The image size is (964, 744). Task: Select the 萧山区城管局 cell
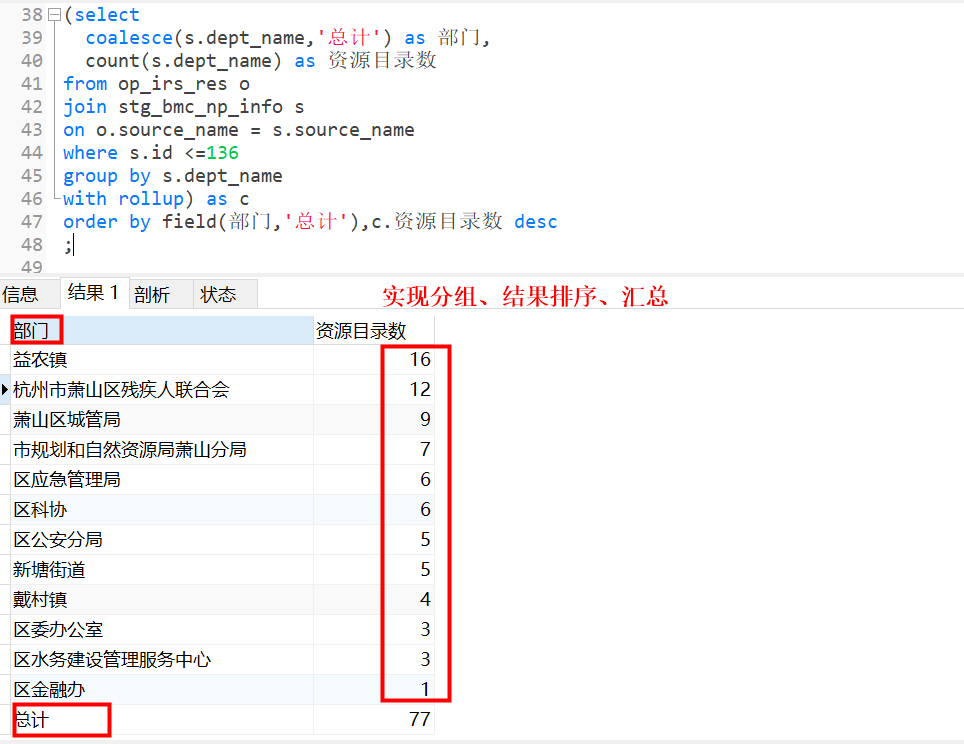pos(162,420)
